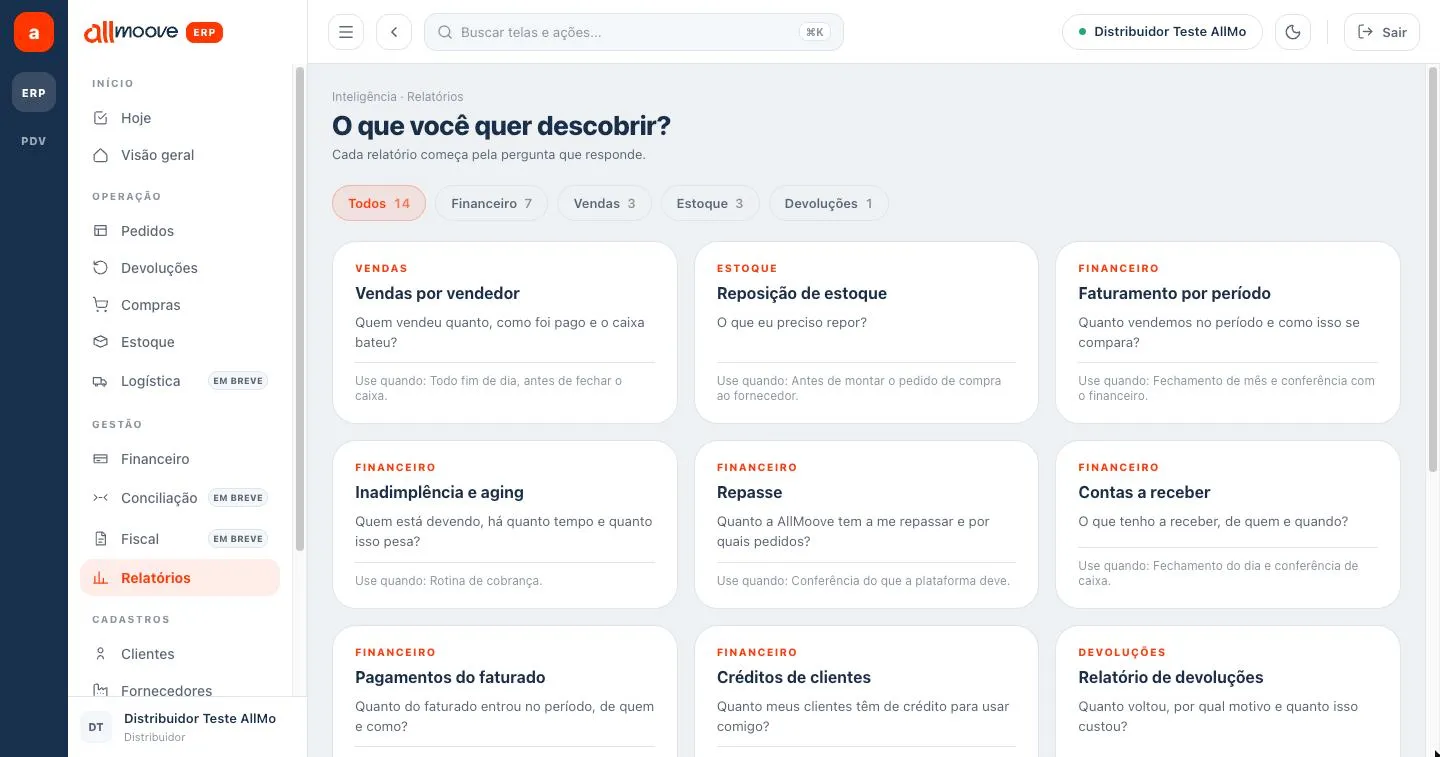1440x757 pixels.
Task: Open Pedidos in the sidebar
Action: coord(180,231)
